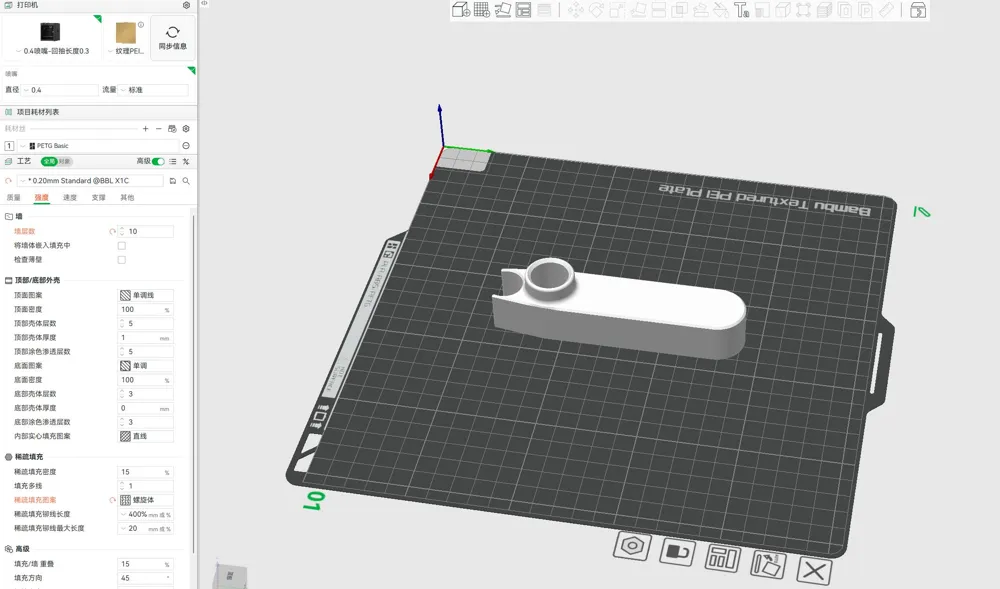Click the Add model cube icon
This screenshot has height=589, width=1000.
click(460, 10)
